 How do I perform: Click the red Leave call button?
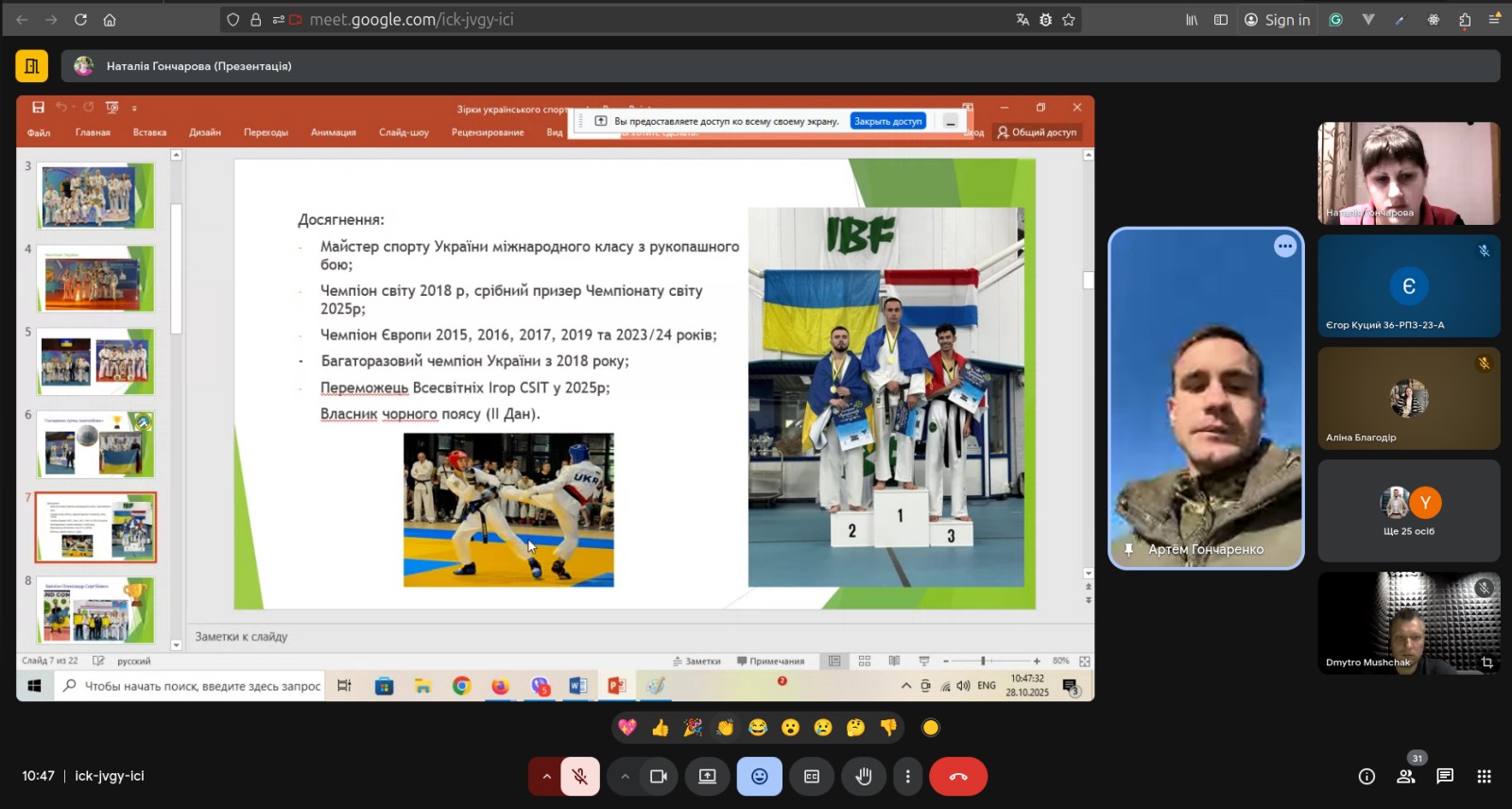click(x=958, y=776)
